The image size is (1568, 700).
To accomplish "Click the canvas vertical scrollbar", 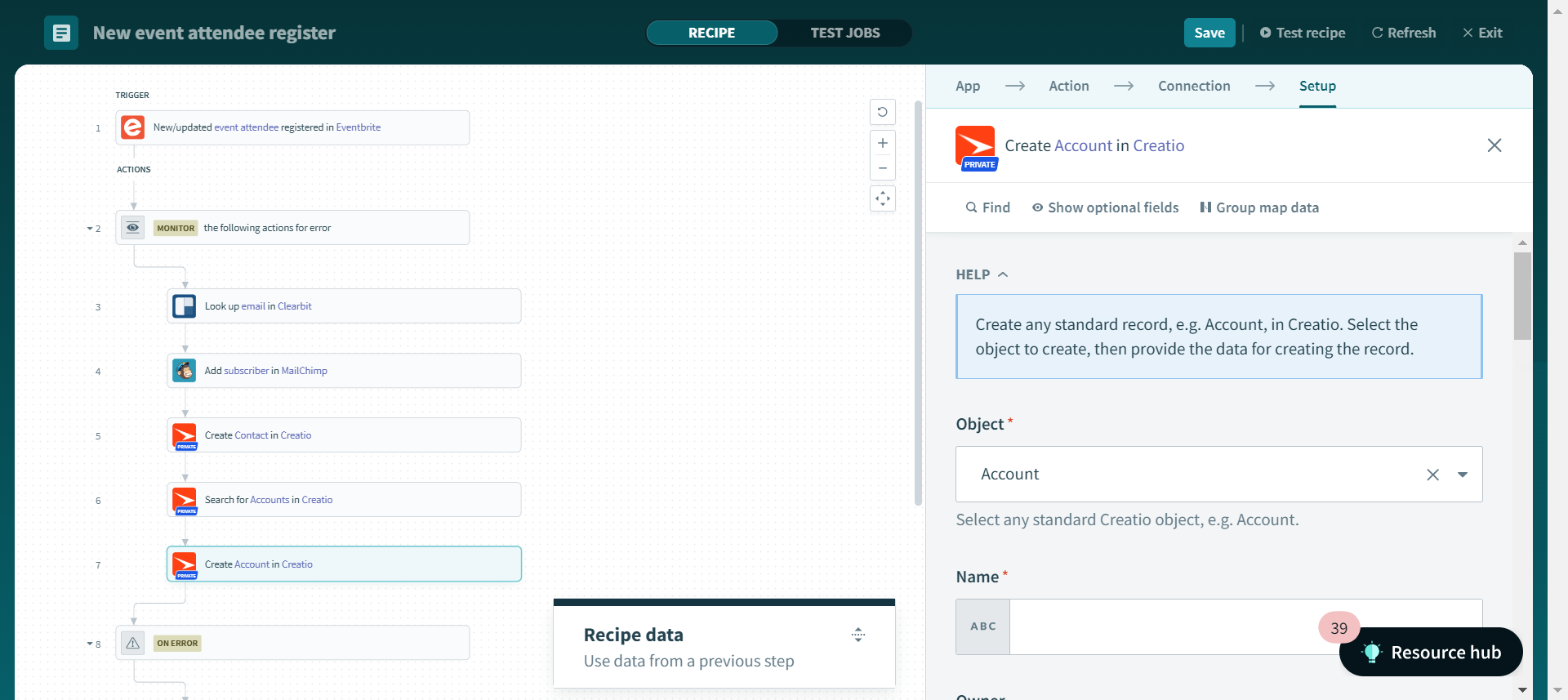I will [918, 302].
